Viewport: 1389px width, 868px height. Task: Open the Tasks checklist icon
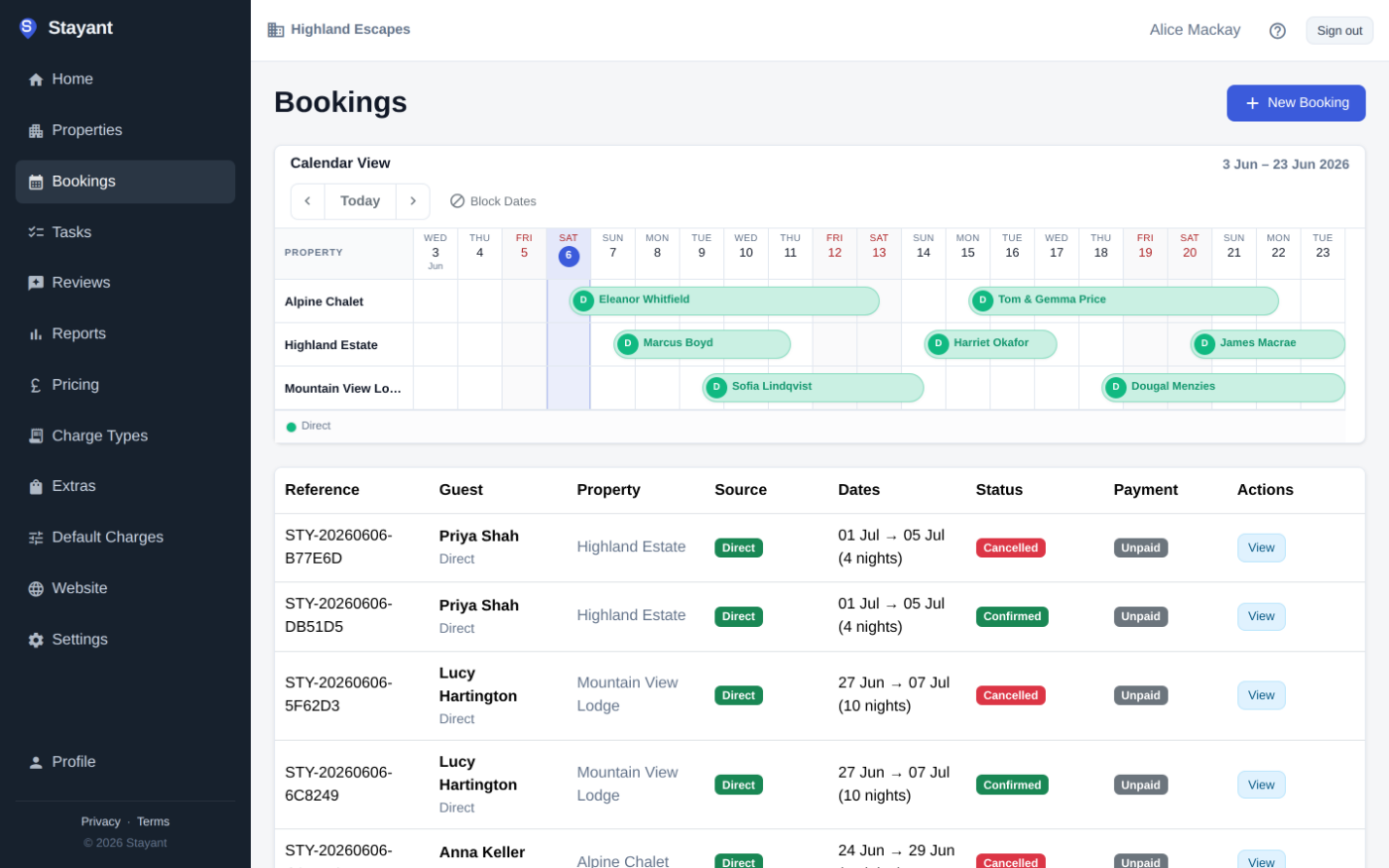click(36, 232)
